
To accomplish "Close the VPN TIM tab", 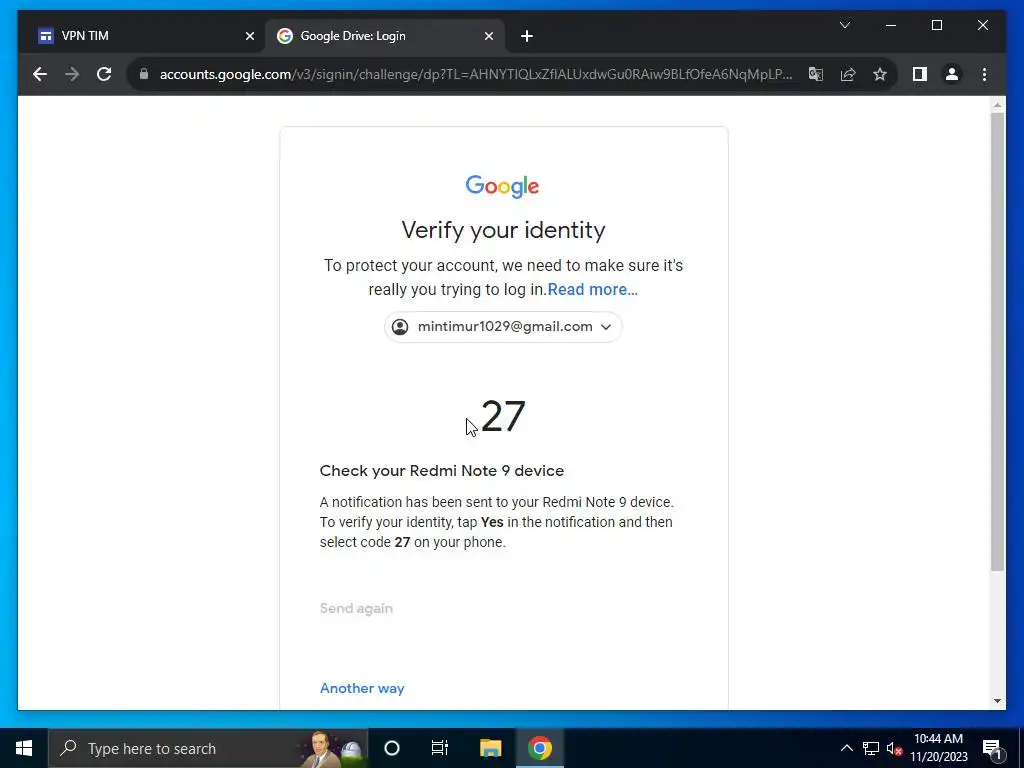I will [x=249, y=37].
